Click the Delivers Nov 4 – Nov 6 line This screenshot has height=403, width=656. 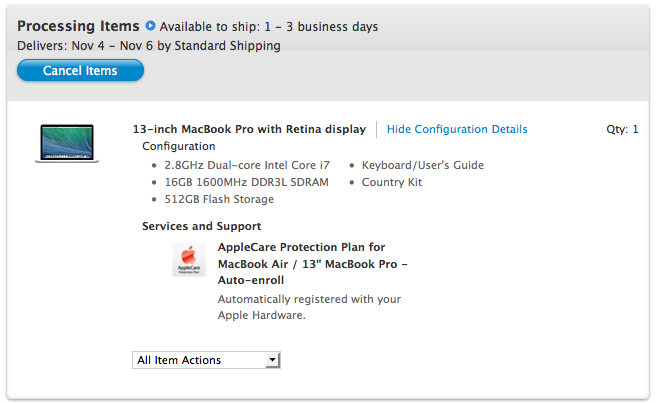(149, 45)
